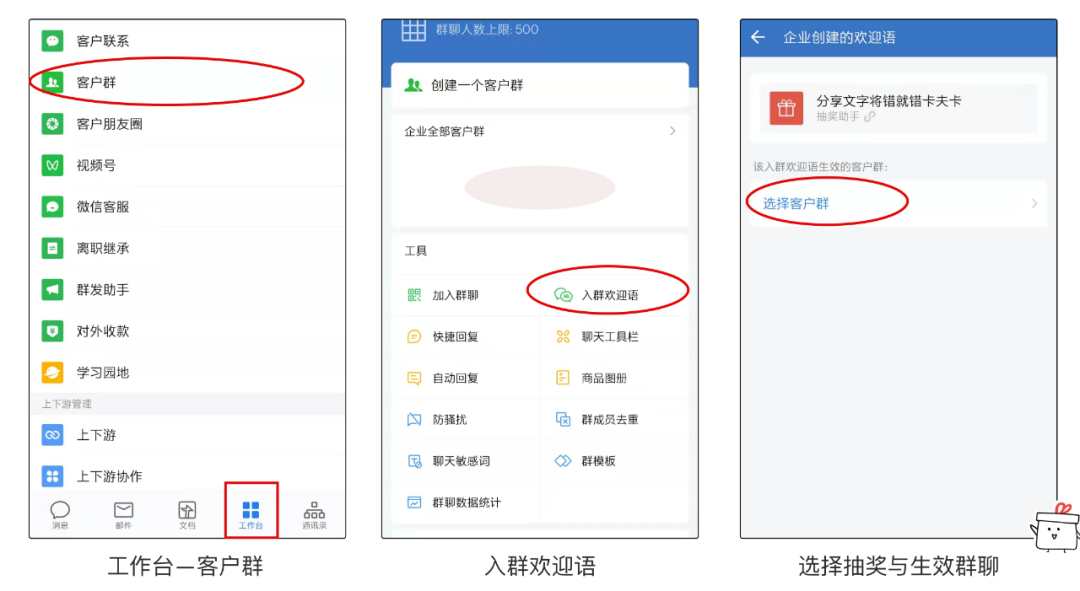Open 入群欢迎语 tool
The image size is (1080, 591).
tap(608, 295)
